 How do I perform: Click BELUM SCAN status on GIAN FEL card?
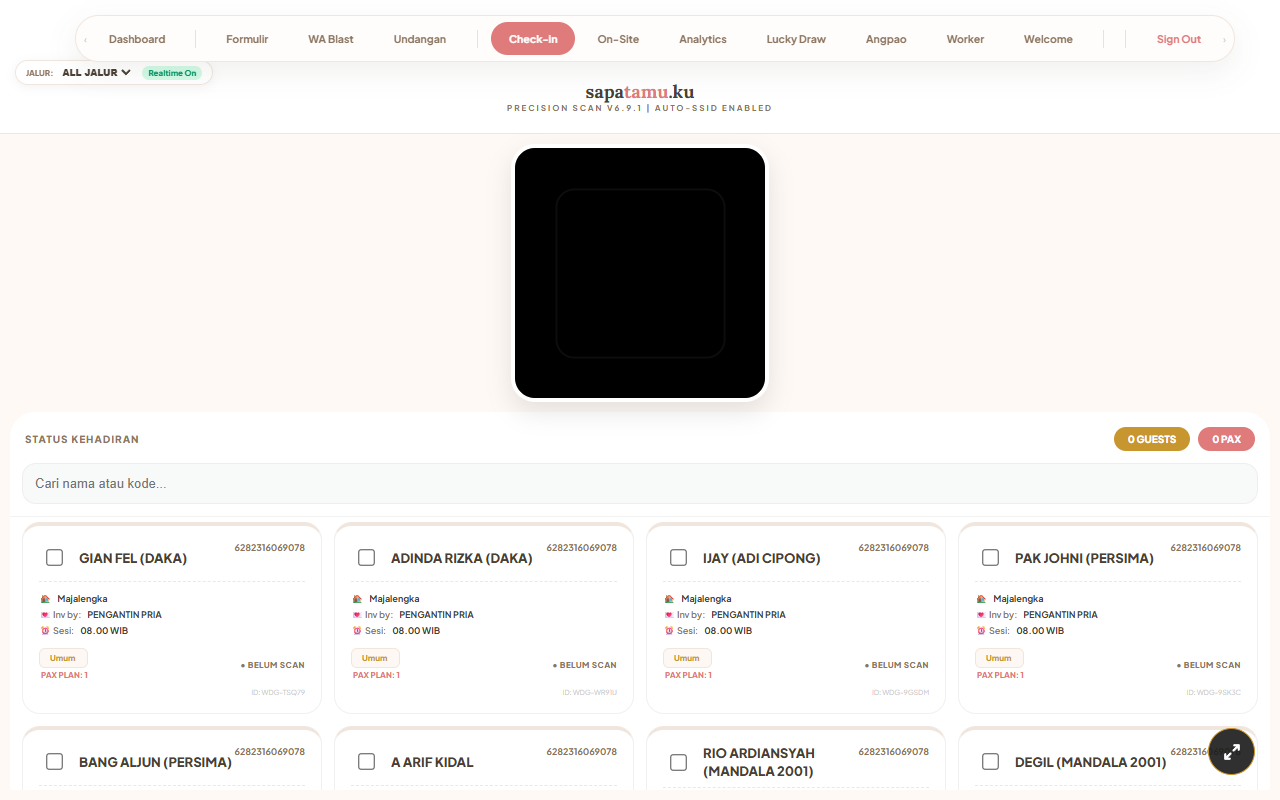click(272, 665)
